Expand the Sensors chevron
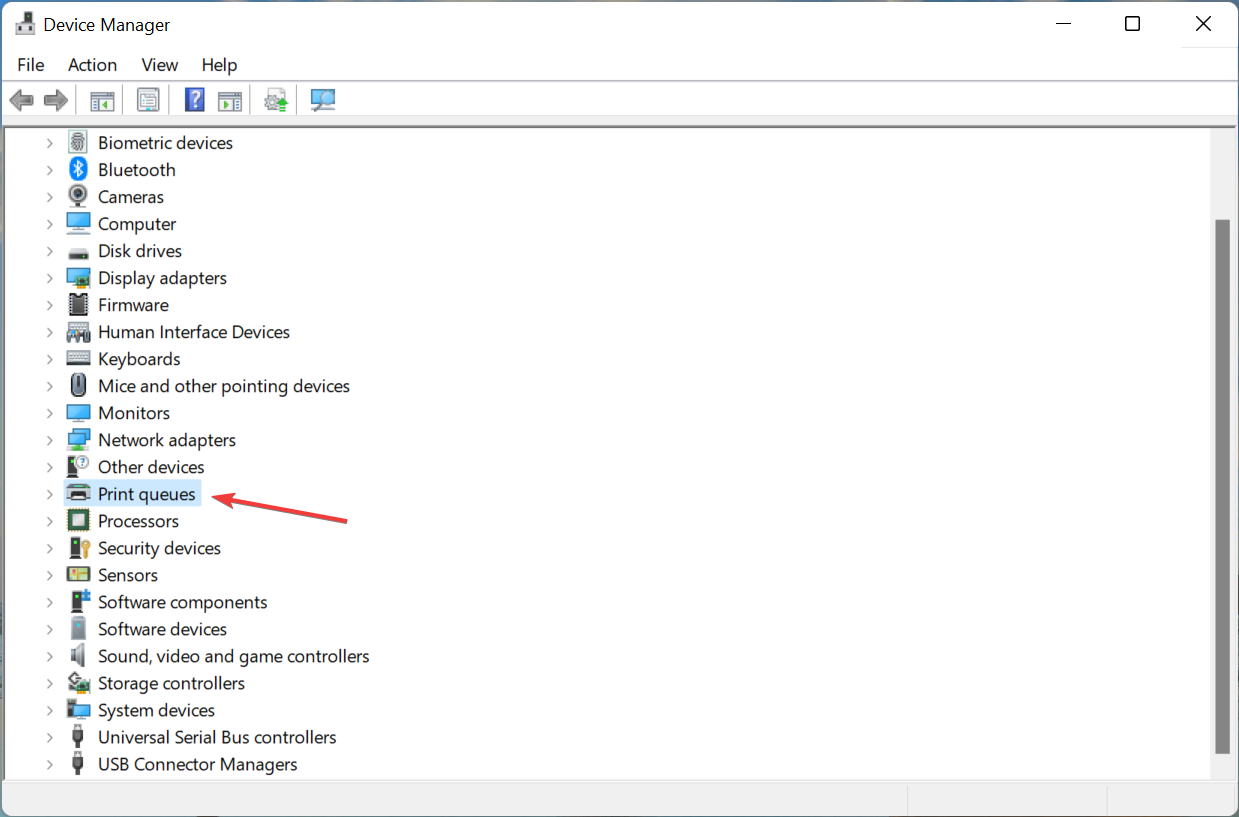 point(49,575)
